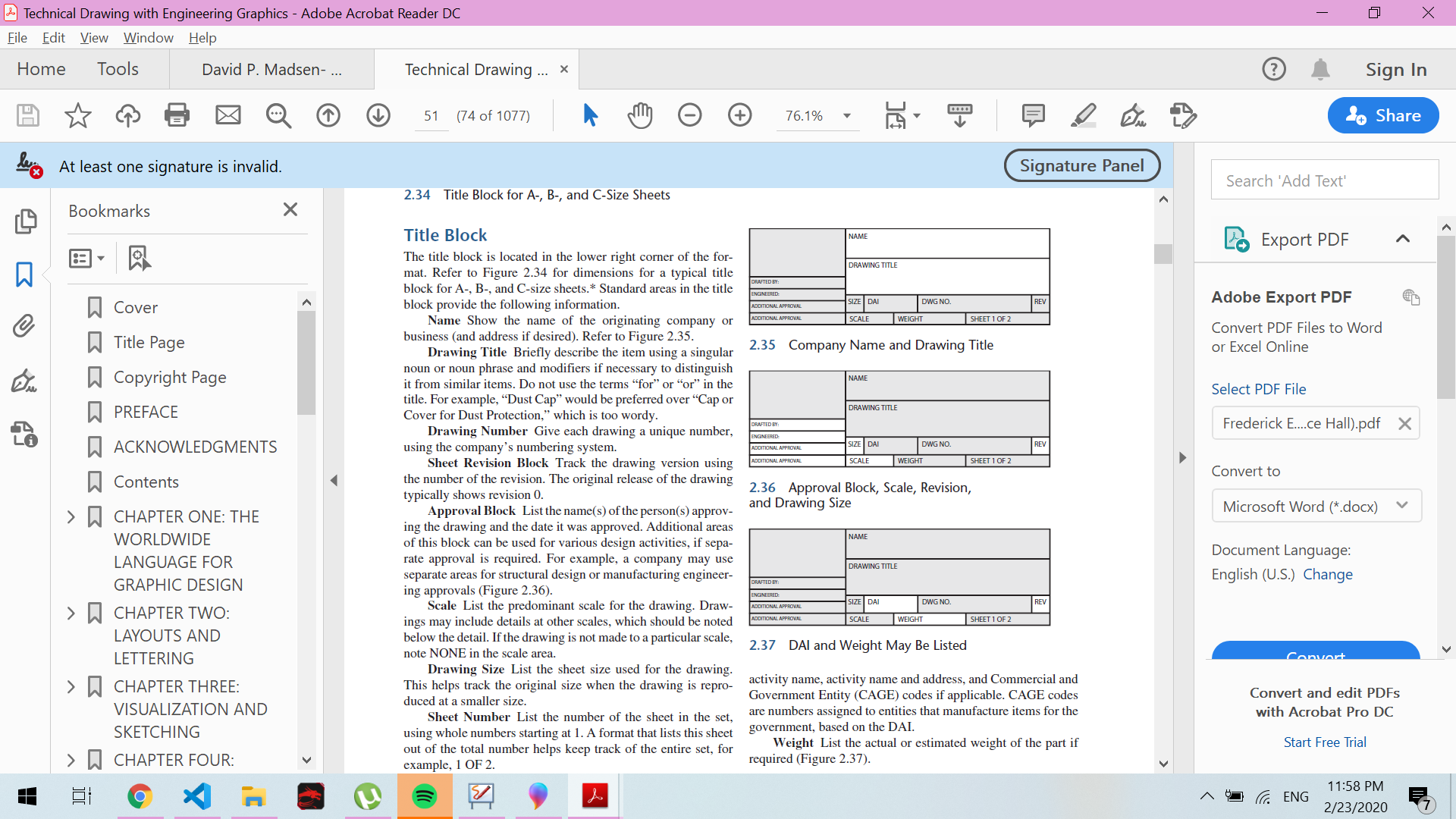Image resolution: width=1456 pixels, height=819 pixels.
Task: Click the document vertical scrollbar thumb
Action: [1163, 253]
